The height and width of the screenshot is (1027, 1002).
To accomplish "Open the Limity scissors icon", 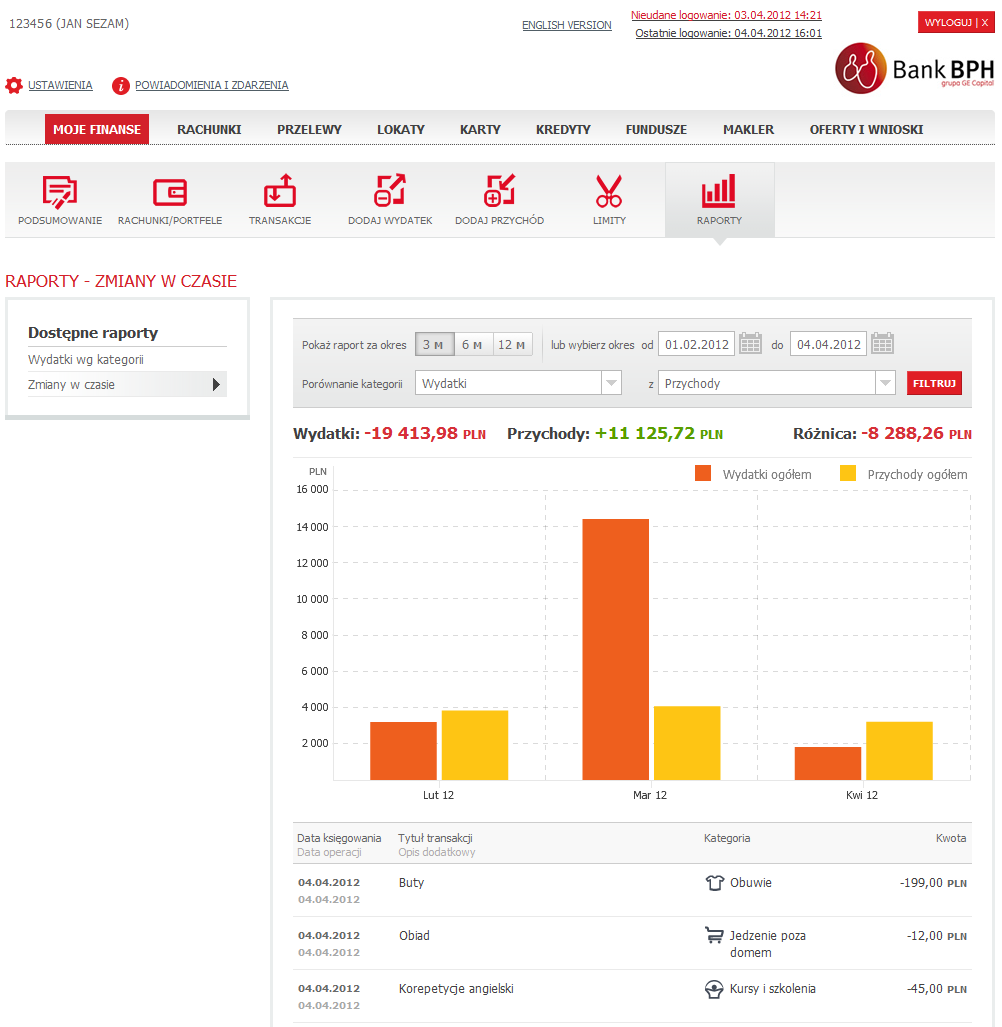I will [x=609, y=191].
